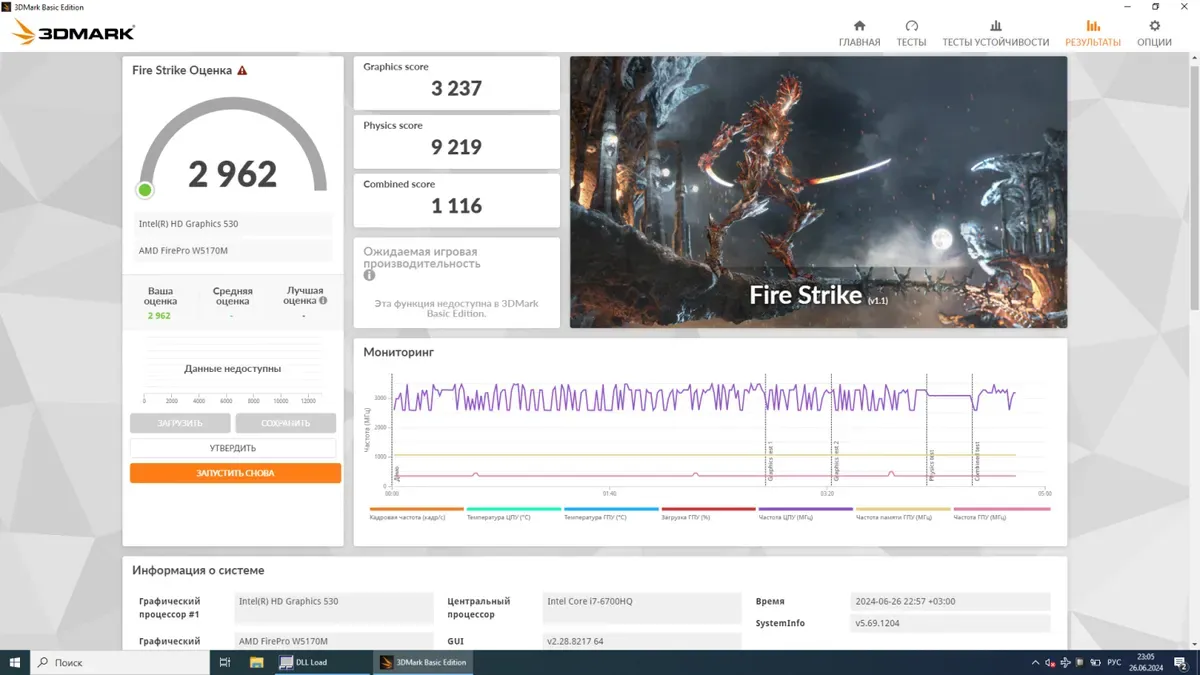Screen dimensions: 1200x675
Task: Open File Explorer from the taskbar
Action: [256, 662]
